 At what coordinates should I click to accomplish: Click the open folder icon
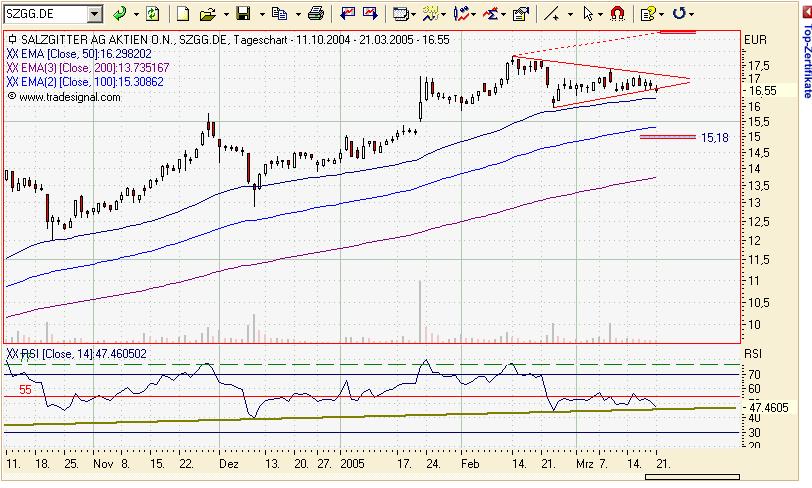pyautogui.click(x=208, y=14)
